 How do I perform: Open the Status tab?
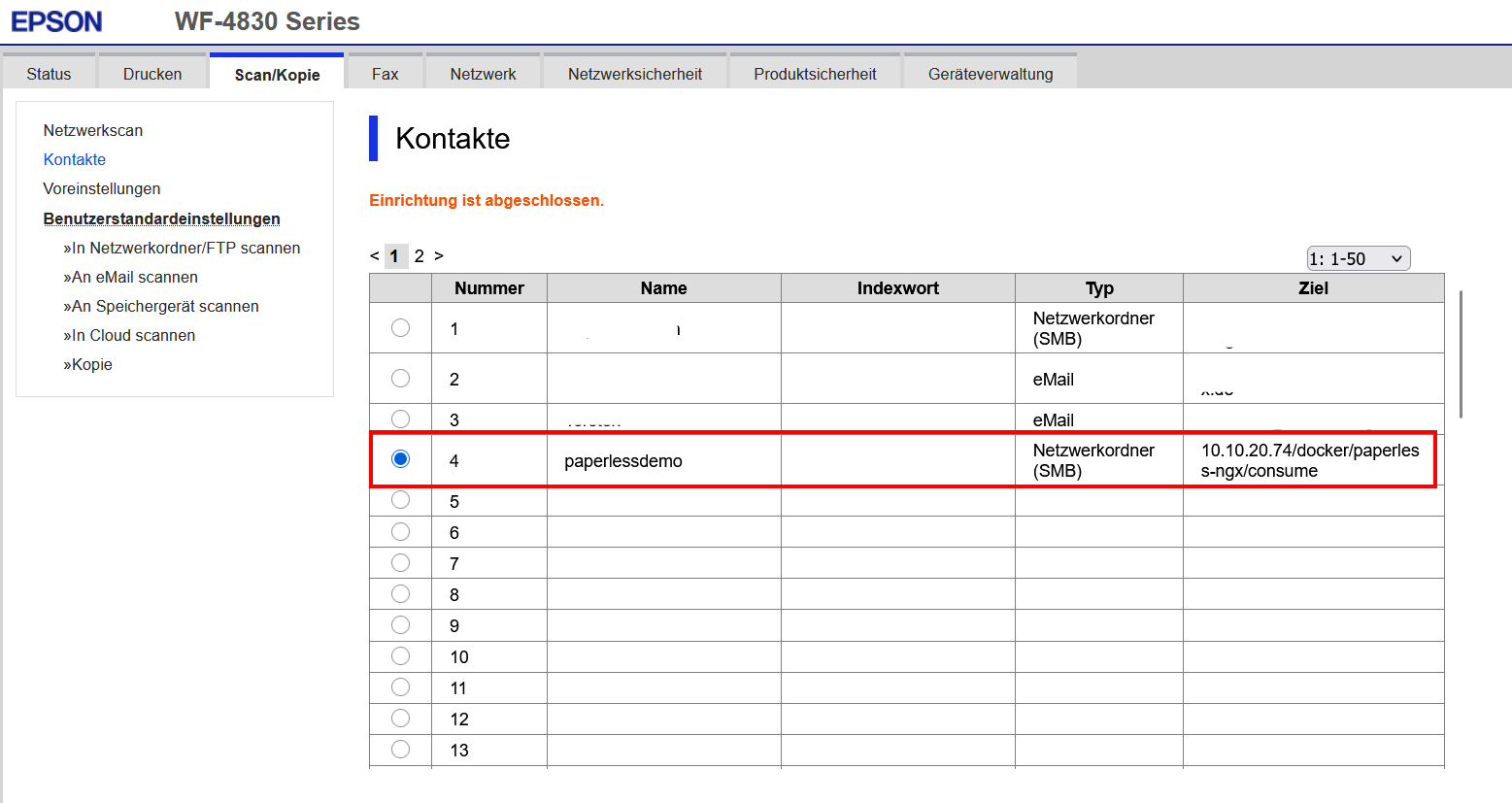coord(49,73)
